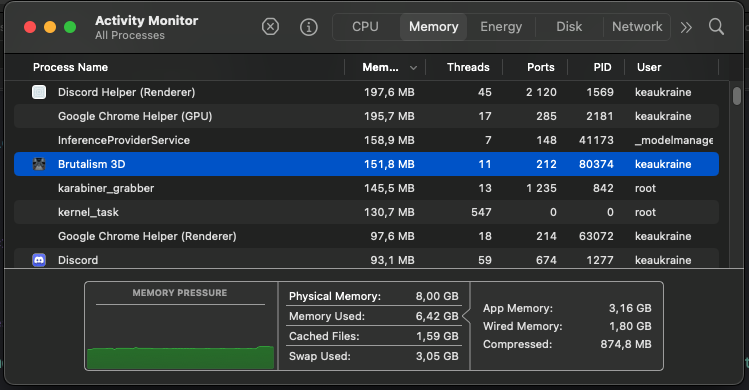Image resolution: width=749 pixels, height=390 pixels.
Task: Click the Discord app icon
Action: coord(39,260)
